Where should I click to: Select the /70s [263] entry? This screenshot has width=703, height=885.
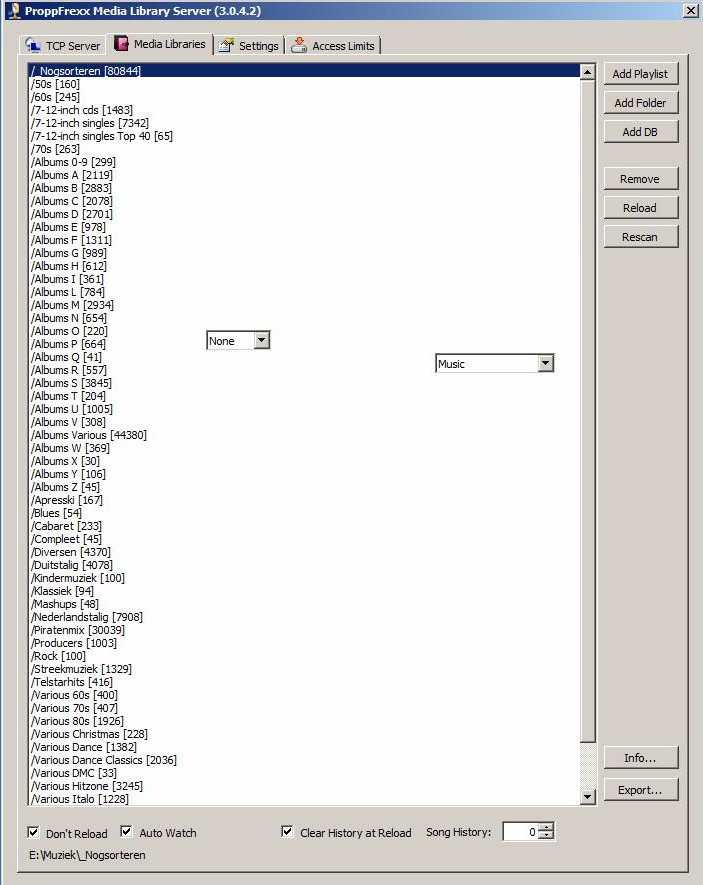(304, 149)
